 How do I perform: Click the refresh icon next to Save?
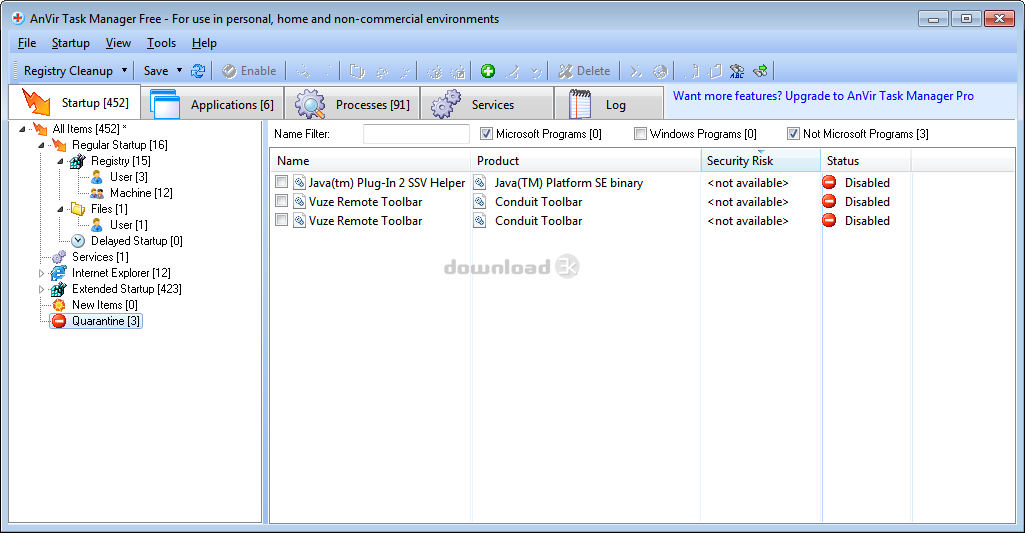pyautogui.click(x=198, y=71)
